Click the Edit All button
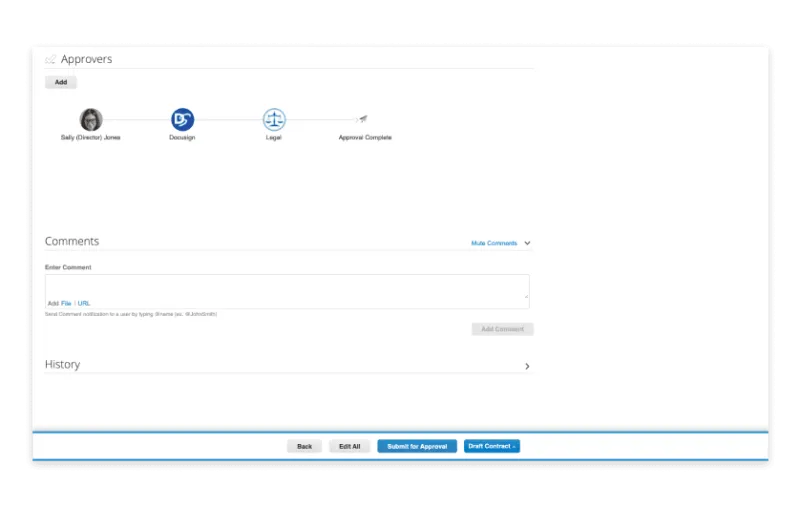This screenshot has height=507, width=800. pos(349,446)
